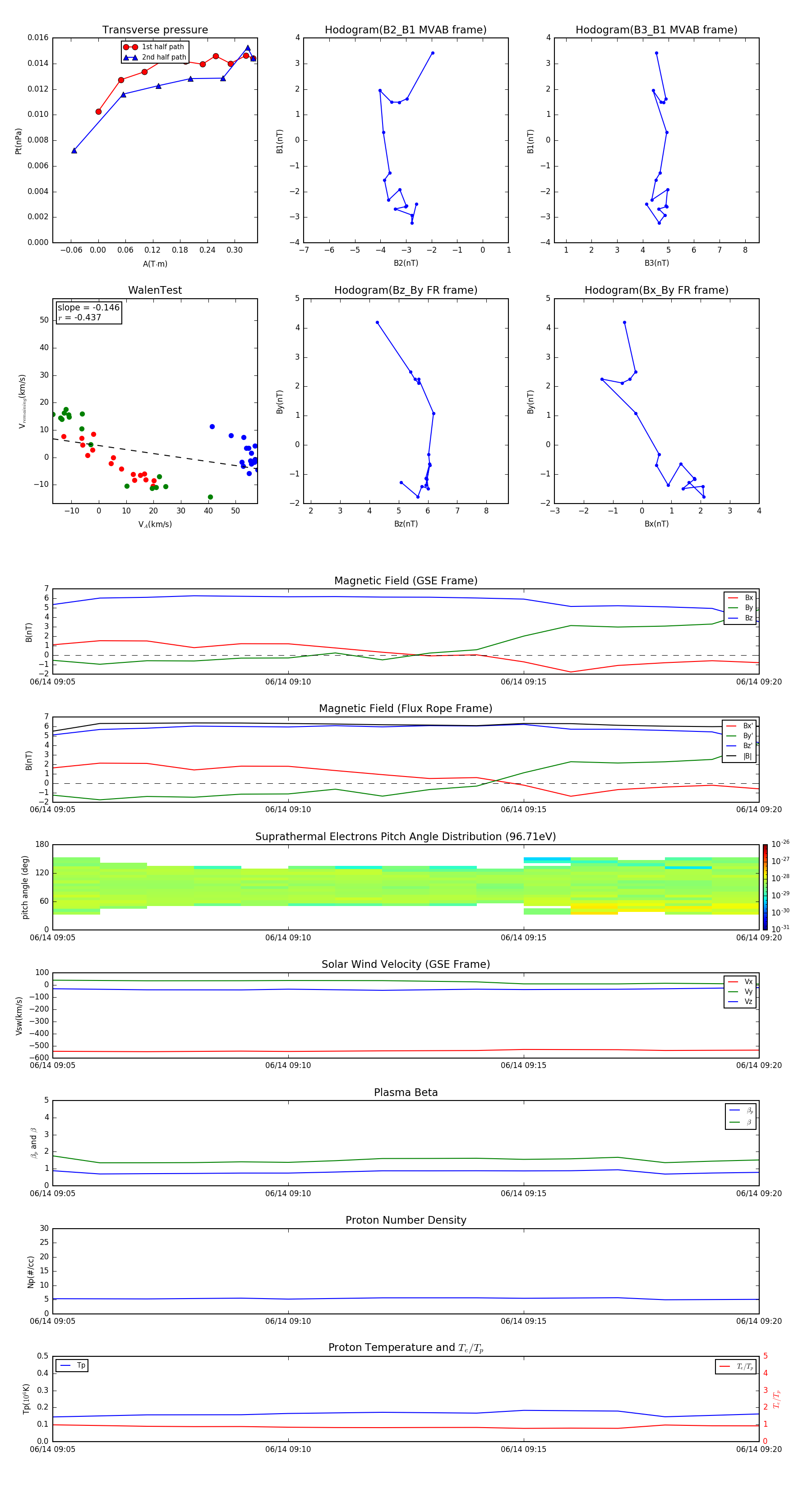
Task: Select the By' legend entry in Flux Rope panel
Action: click(x=740, y=736)
